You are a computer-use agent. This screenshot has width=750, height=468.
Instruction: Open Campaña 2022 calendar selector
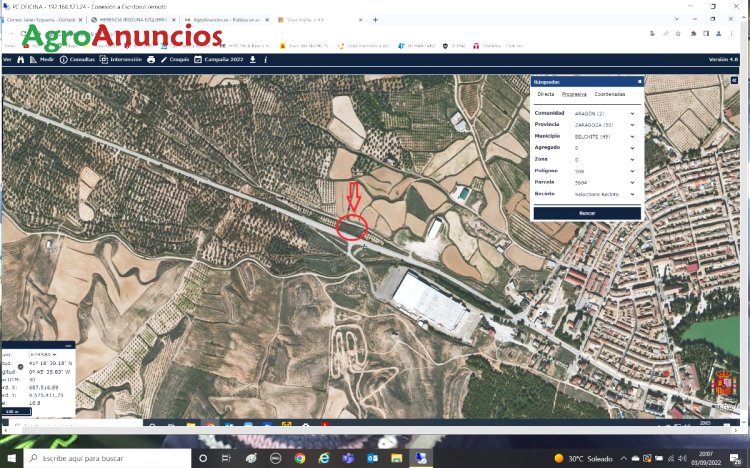[219, 60]
